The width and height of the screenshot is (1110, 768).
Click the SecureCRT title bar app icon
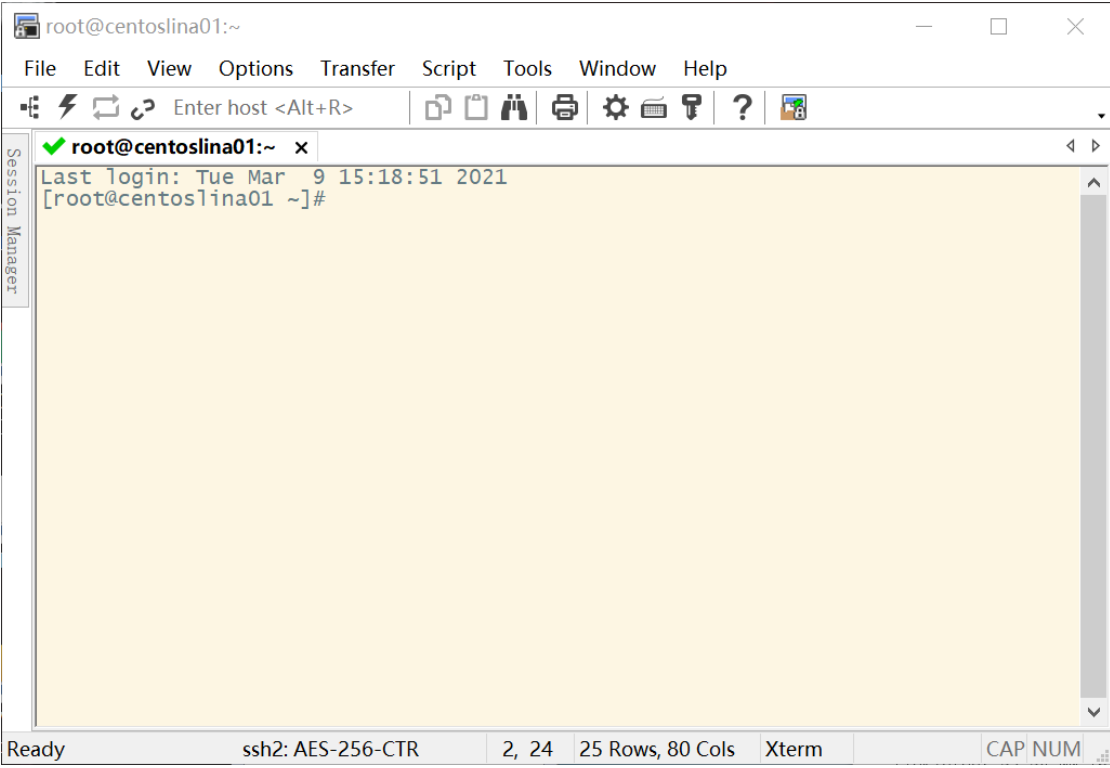(27, 26)
